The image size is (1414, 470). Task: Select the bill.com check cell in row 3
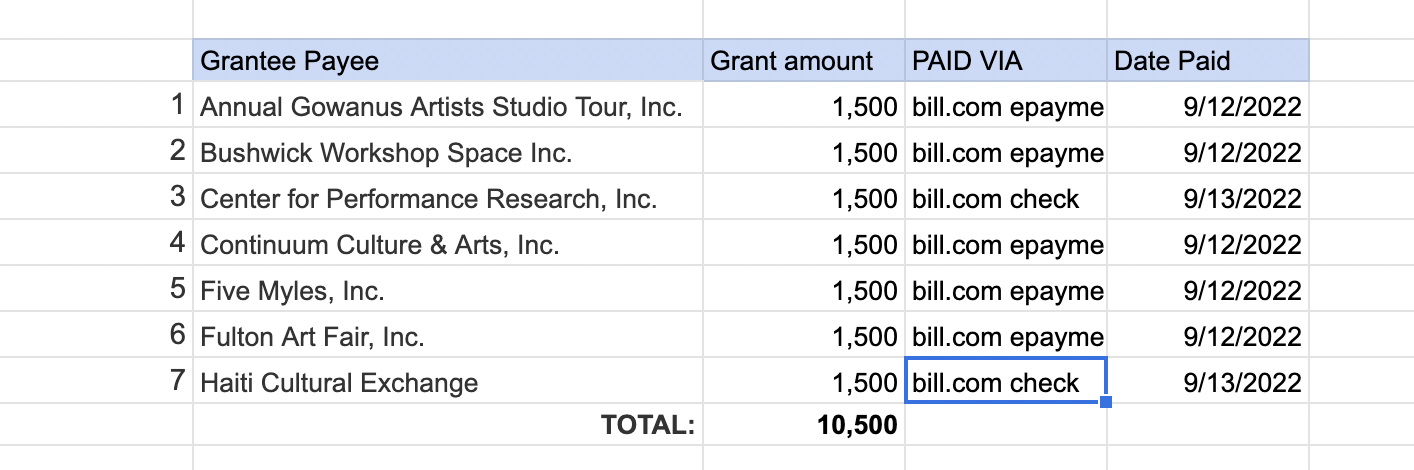pos(1006,199)
